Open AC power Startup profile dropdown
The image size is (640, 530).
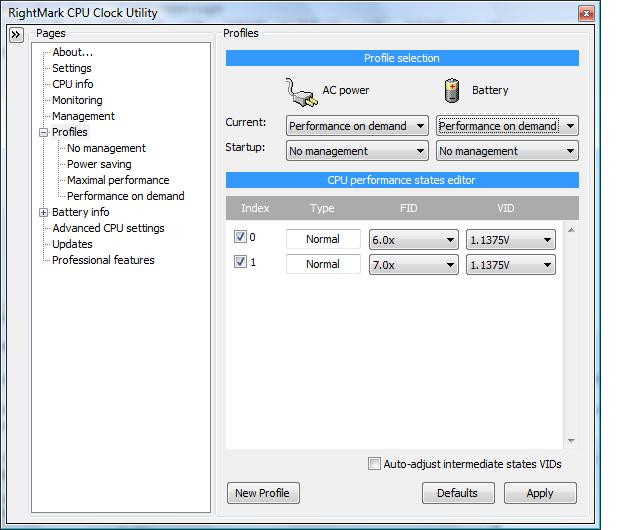357,151
